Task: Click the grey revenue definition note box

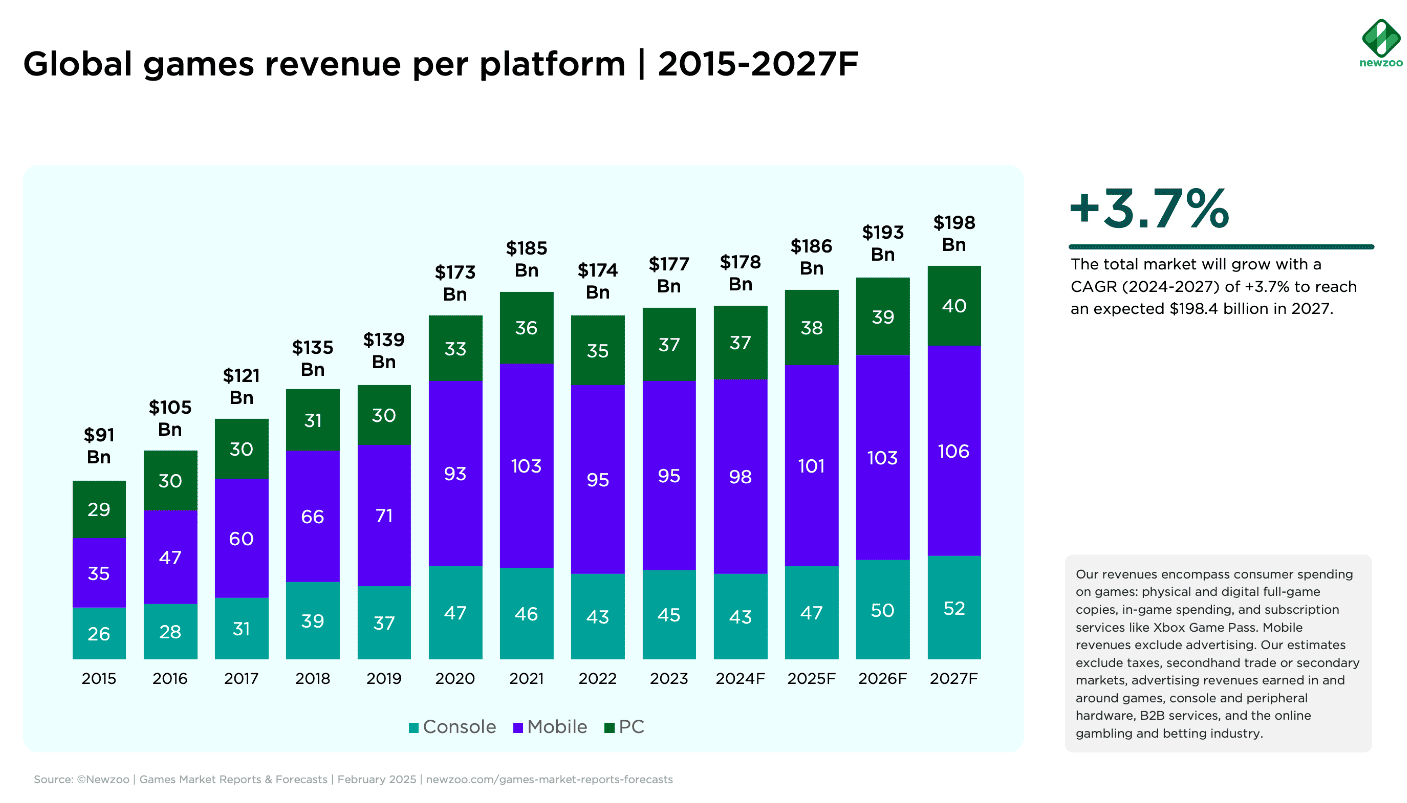Action: point(1218,653)
